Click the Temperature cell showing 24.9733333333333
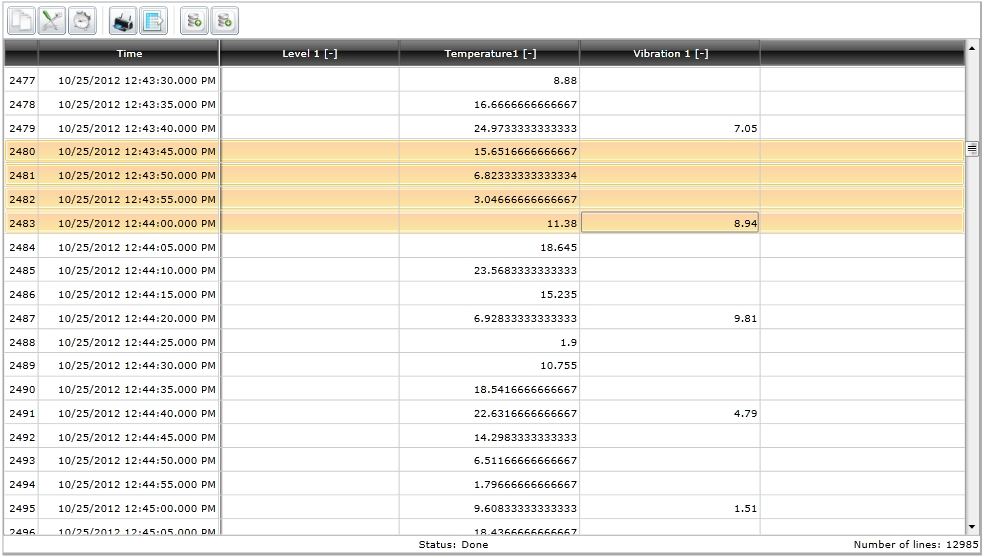 coord(490,128)
